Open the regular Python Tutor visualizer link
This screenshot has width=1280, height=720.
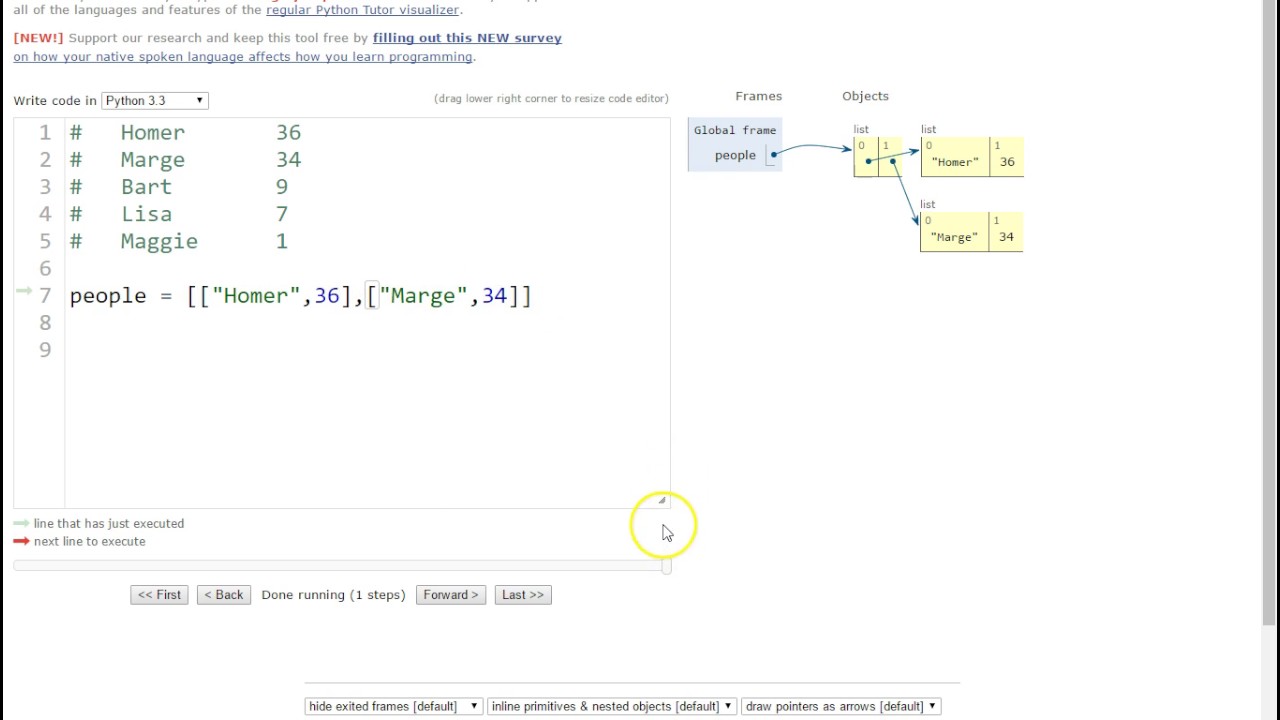coord(362,10)
